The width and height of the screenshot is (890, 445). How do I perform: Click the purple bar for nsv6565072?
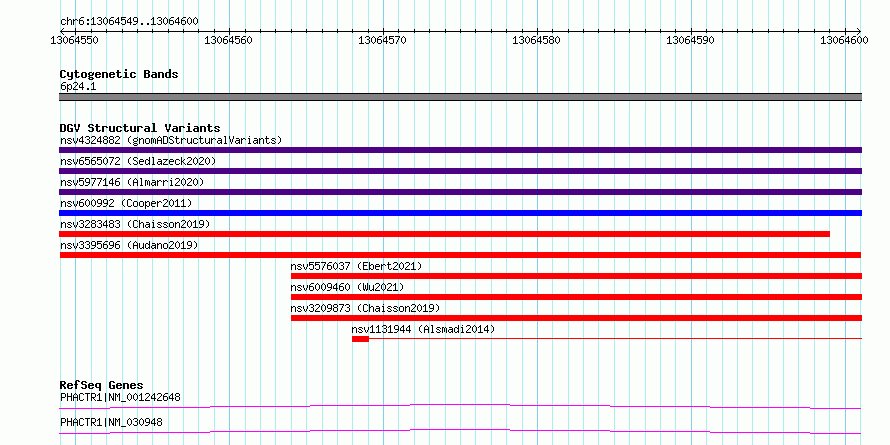[x=460, y=171]
